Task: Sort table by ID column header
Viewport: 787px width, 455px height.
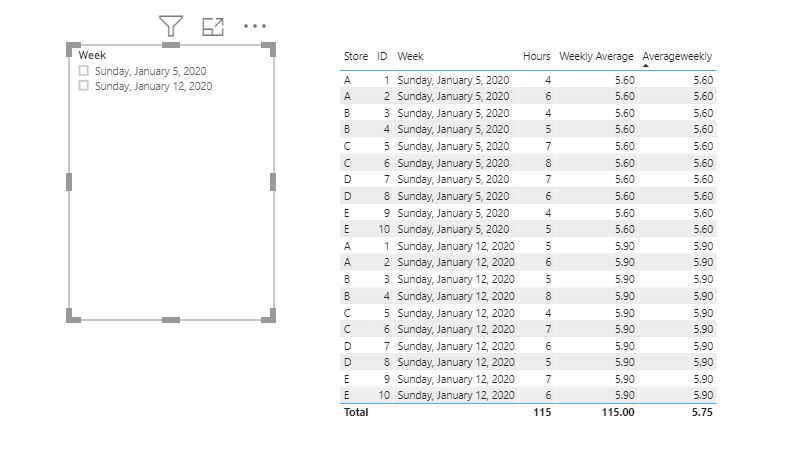Action: [x=382, y=56]
